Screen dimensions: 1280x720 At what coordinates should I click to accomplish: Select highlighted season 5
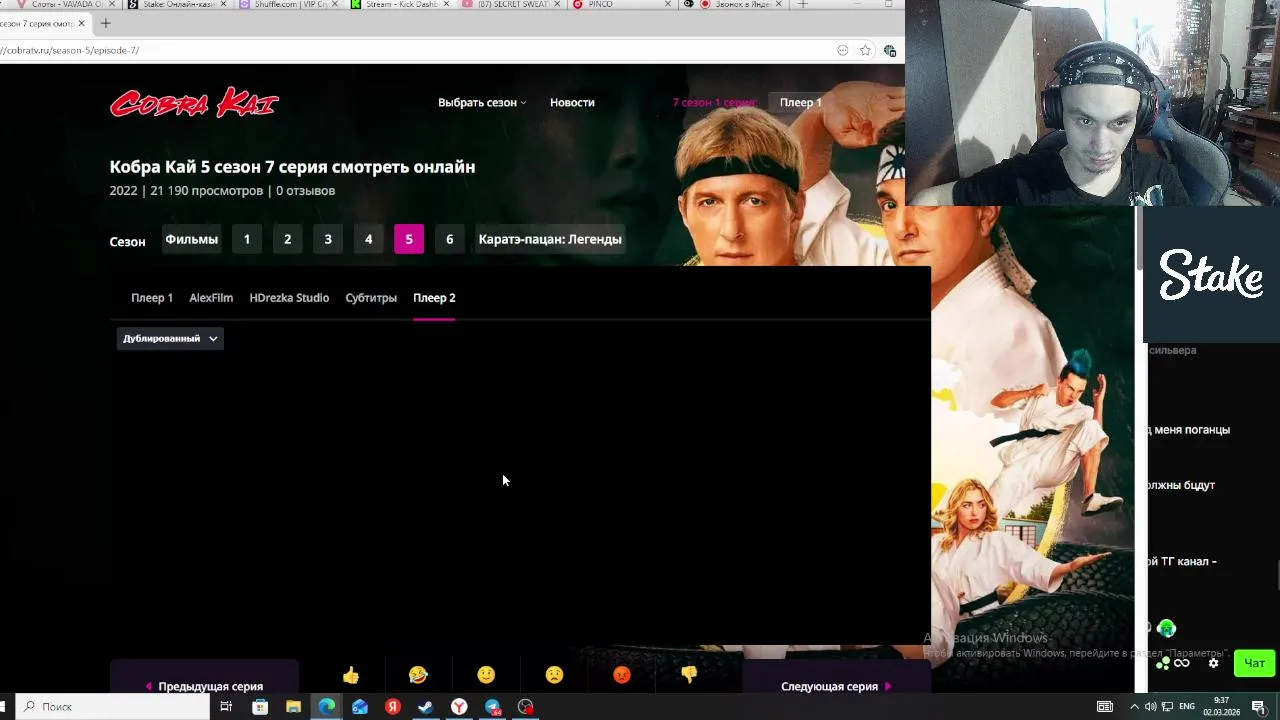pyautogui.click(x=409, y=239)
